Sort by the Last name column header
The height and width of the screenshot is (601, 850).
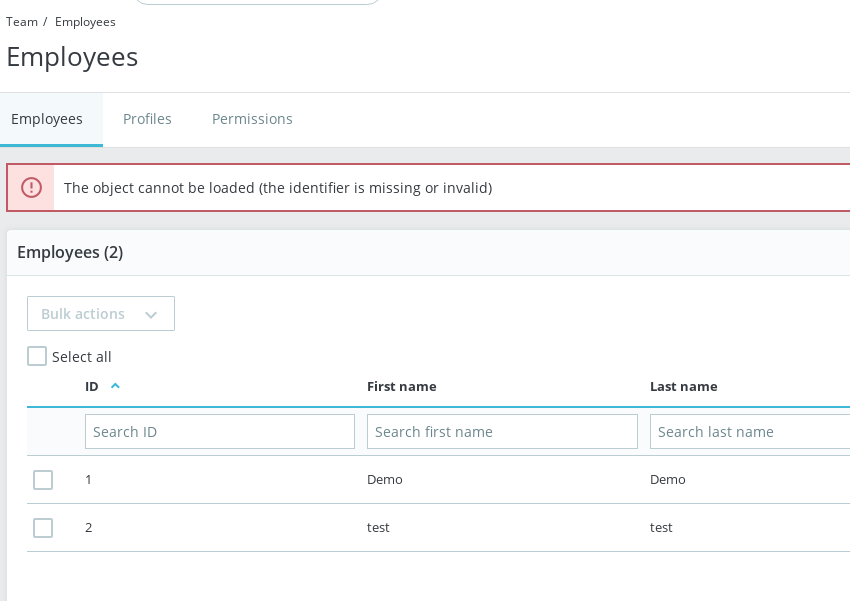click(x=684, y=386)
